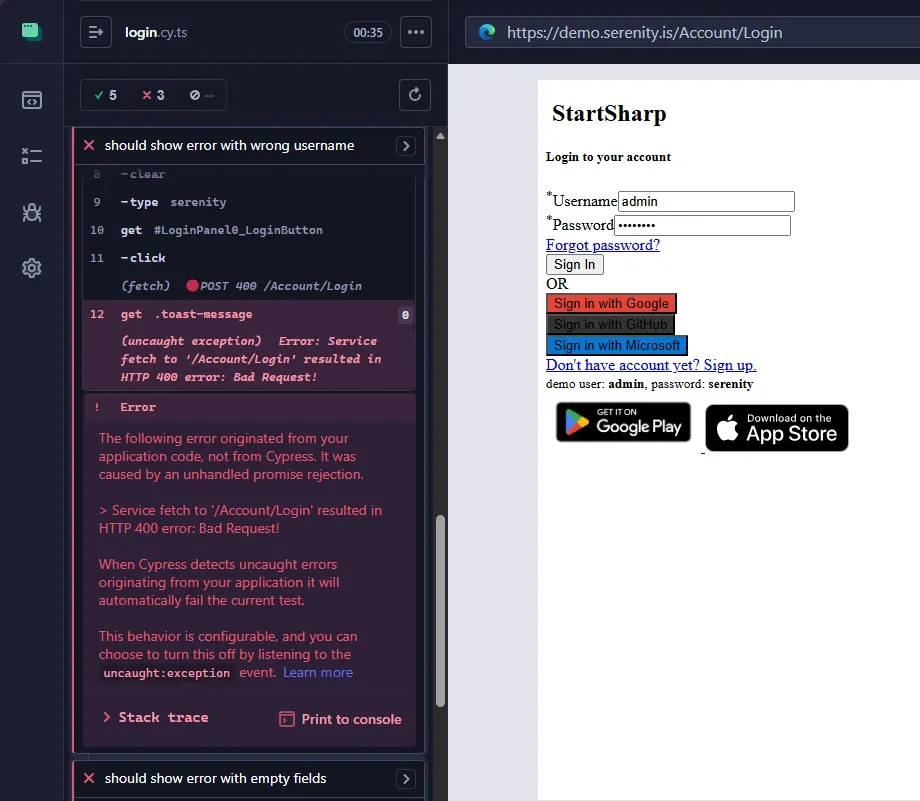920x801 pixels.
Task: Click the Error header row
Action: click(250, 407)
